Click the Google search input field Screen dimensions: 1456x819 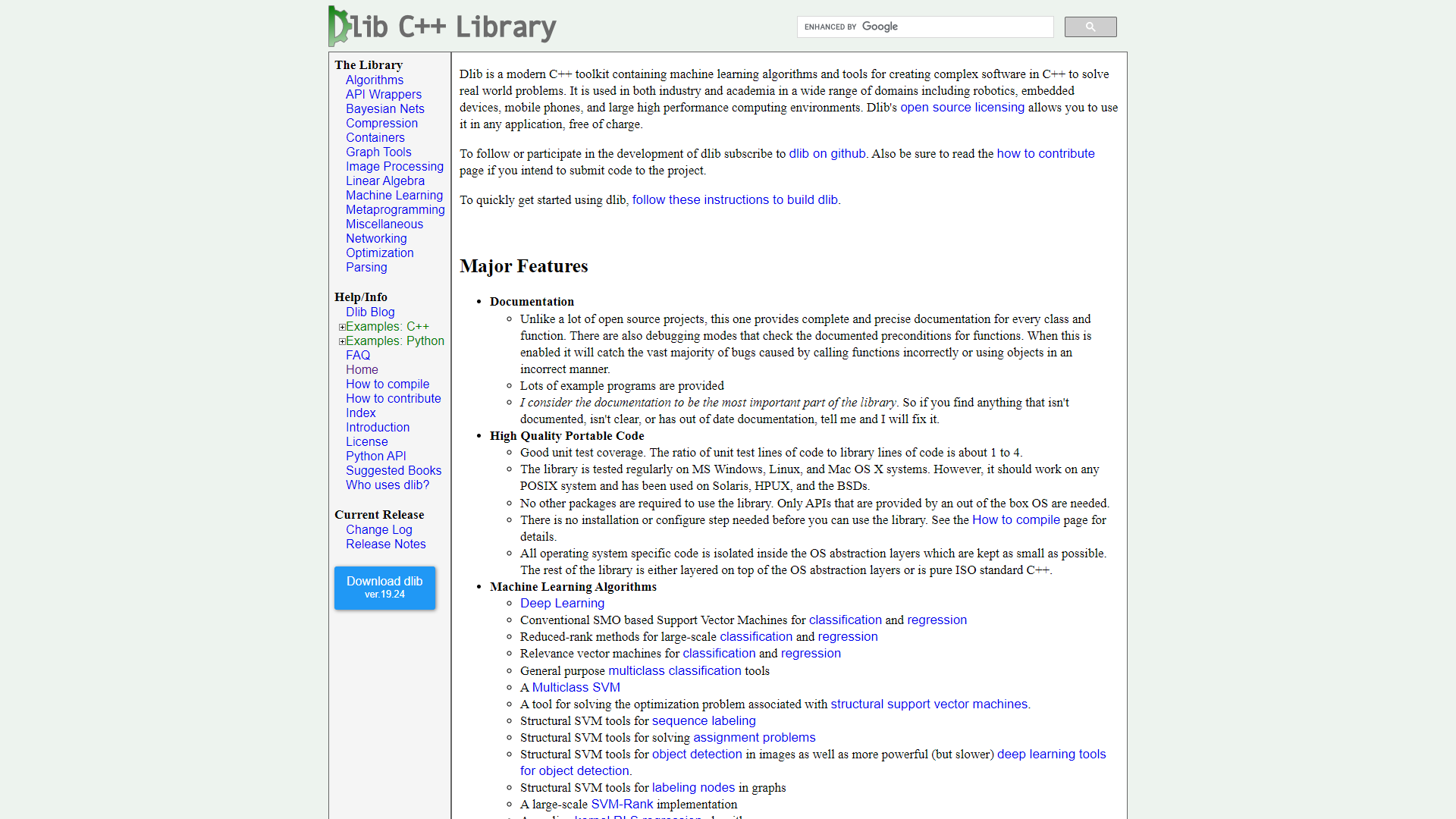tap(924, 27)
